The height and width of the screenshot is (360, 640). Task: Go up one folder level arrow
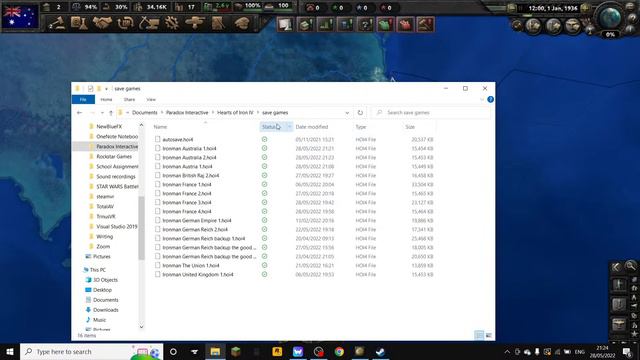pos(111,113)
